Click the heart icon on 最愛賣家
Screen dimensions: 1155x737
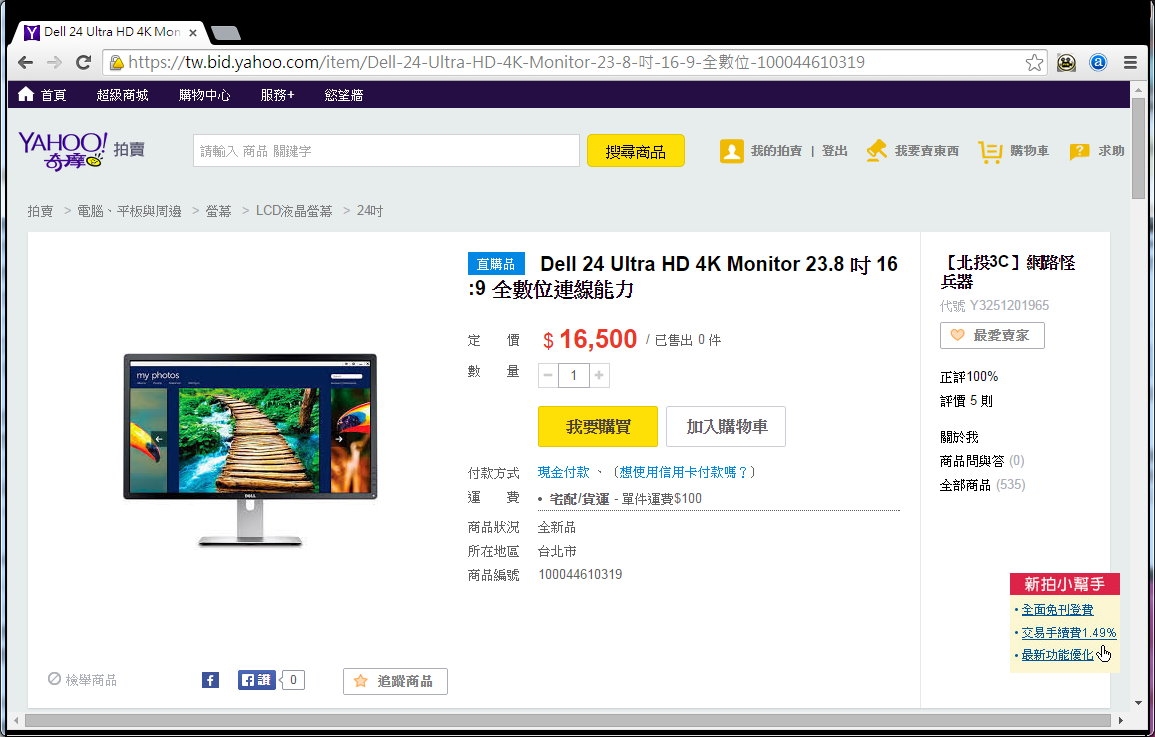coord(957,335)
